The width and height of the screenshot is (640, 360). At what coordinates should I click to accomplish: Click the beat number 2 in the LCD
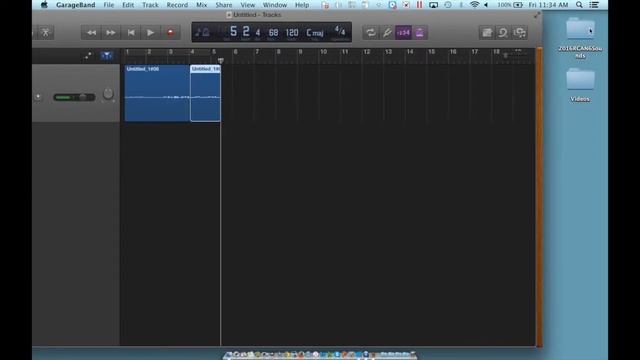[246, 31]
